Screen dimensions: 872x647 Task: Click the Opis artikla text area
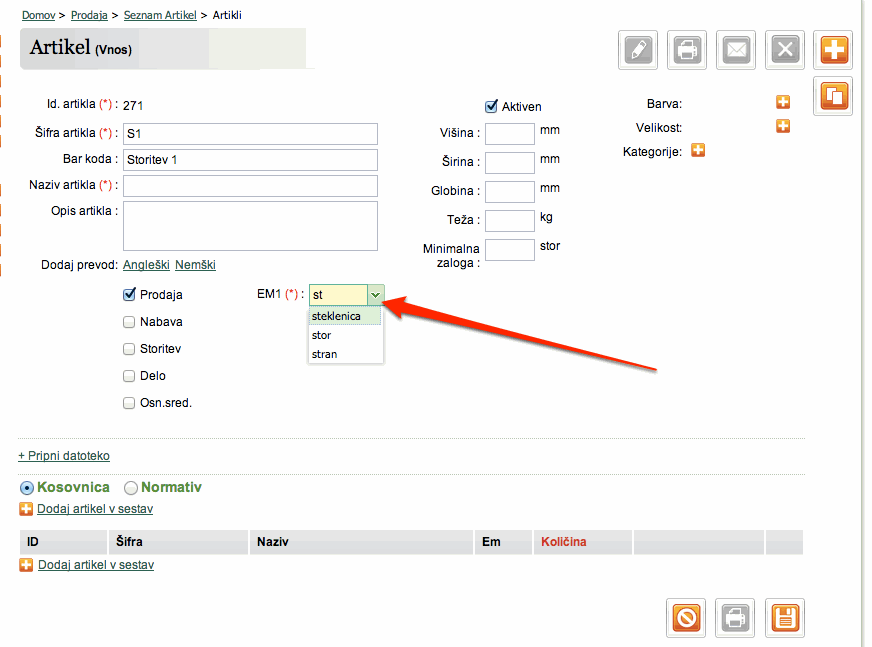[250, 226]
